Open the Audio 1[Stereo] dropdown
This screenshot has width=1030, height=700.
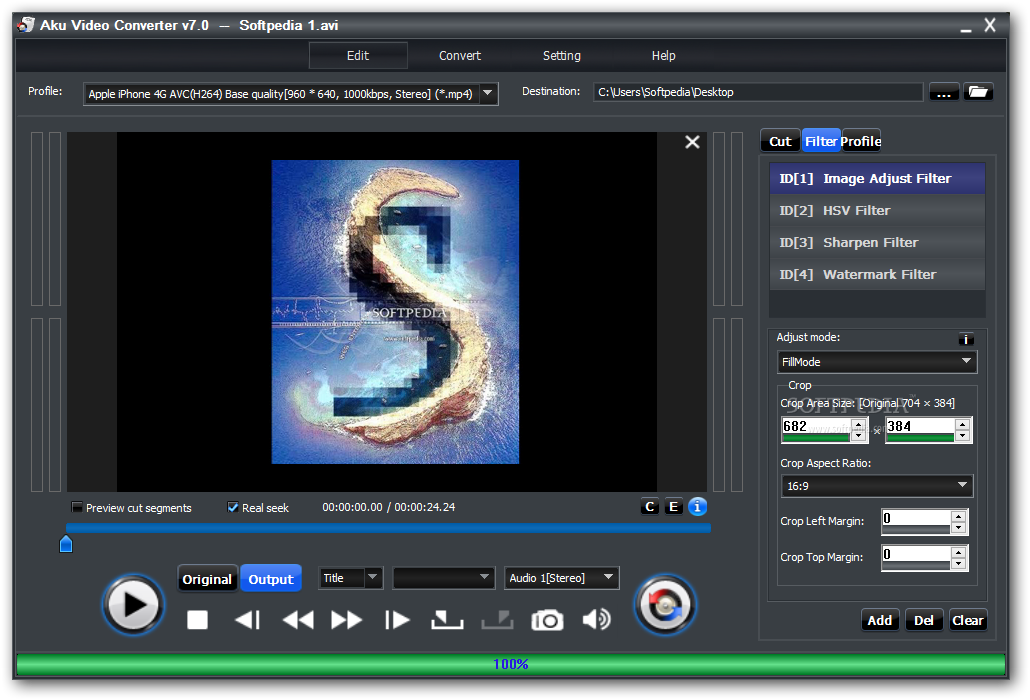(x=562, y=578)
